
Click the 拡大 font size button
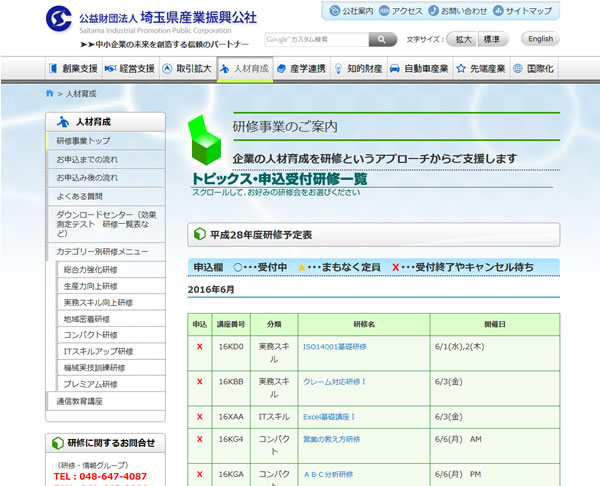pos(463,39)
